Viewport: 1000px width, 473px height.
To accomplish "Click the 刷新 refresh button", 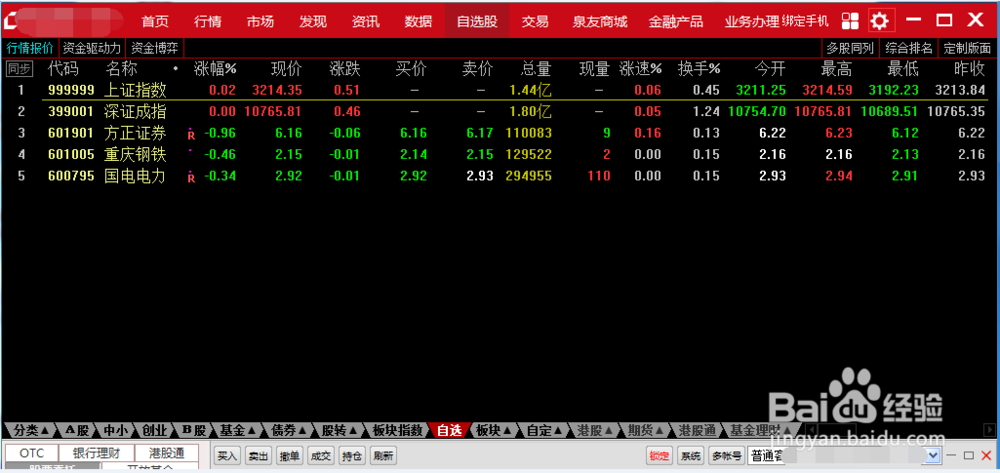I will pos(383,456).
